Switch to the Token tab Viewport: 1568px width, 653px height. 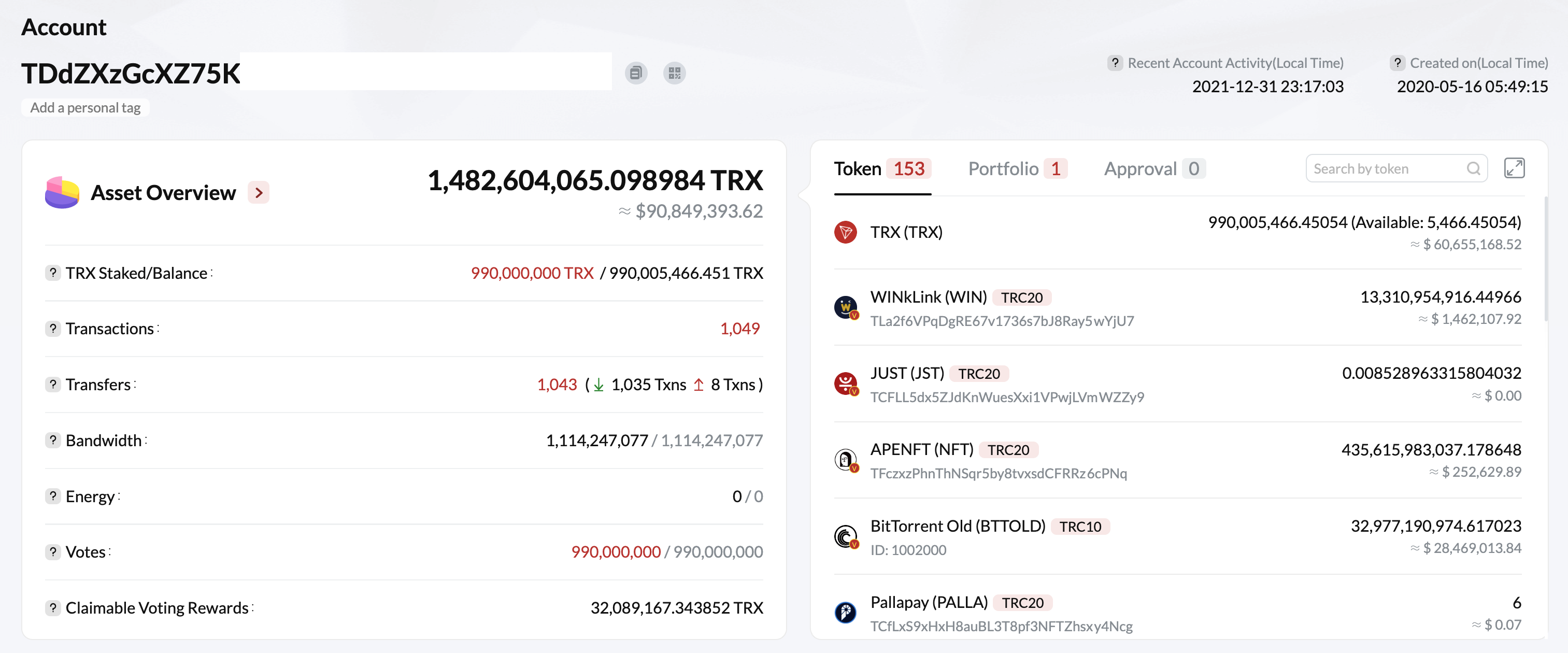click(x=882, y=168)
